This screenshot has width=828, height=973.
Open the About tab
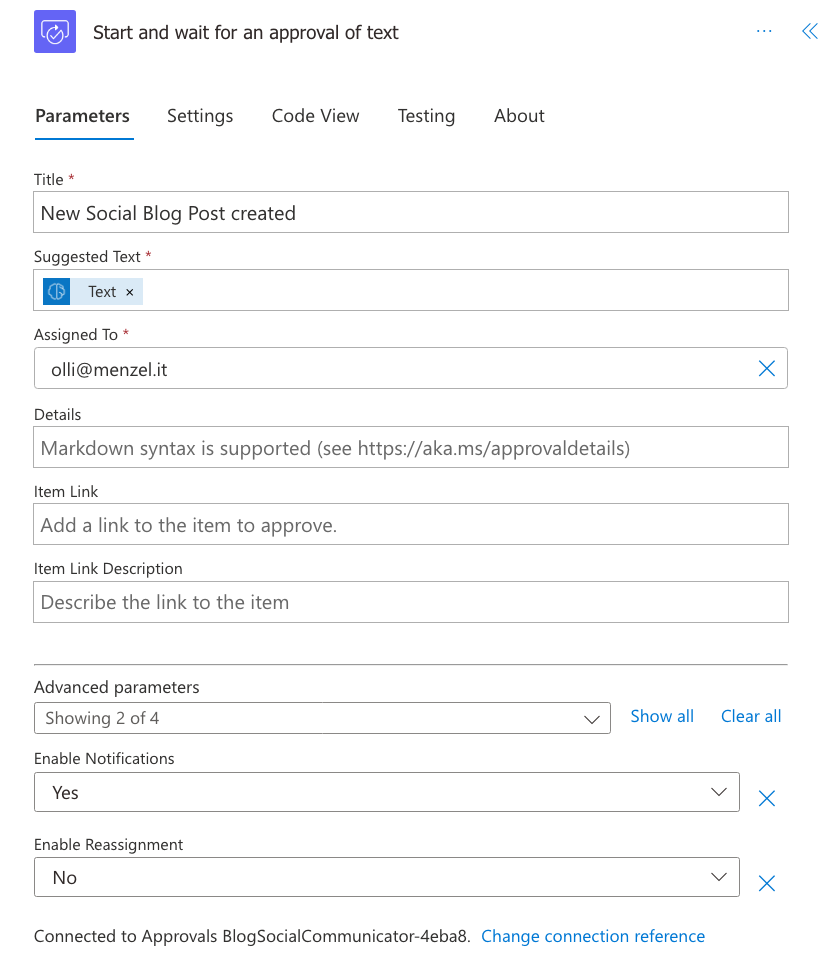[x=519, y=116]
